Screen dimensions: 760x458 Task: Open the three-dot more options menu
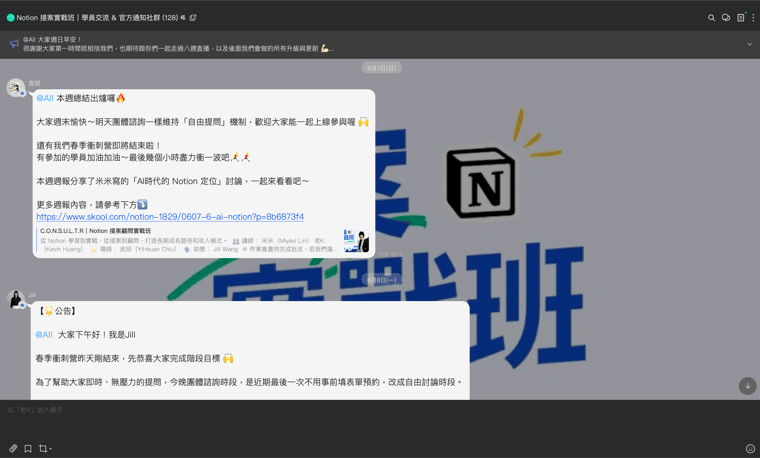(753, 18)
